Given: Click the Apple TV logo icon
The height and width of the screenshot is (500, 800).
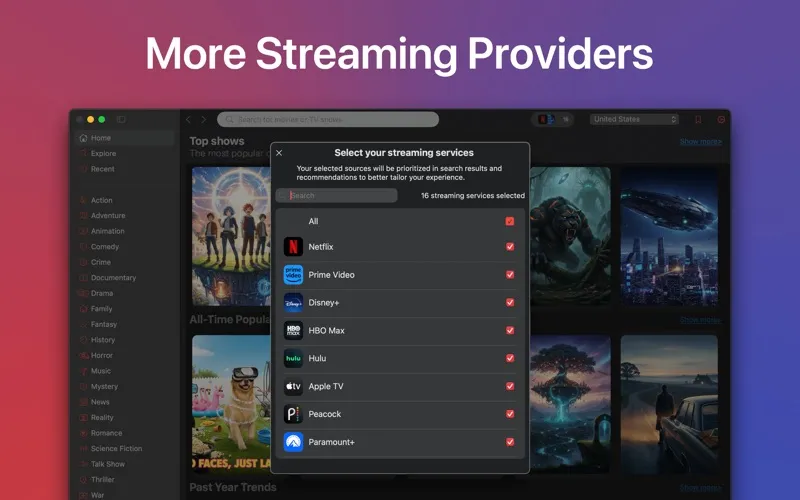Looking at the screenshot, I should click(x=293, y=386).
